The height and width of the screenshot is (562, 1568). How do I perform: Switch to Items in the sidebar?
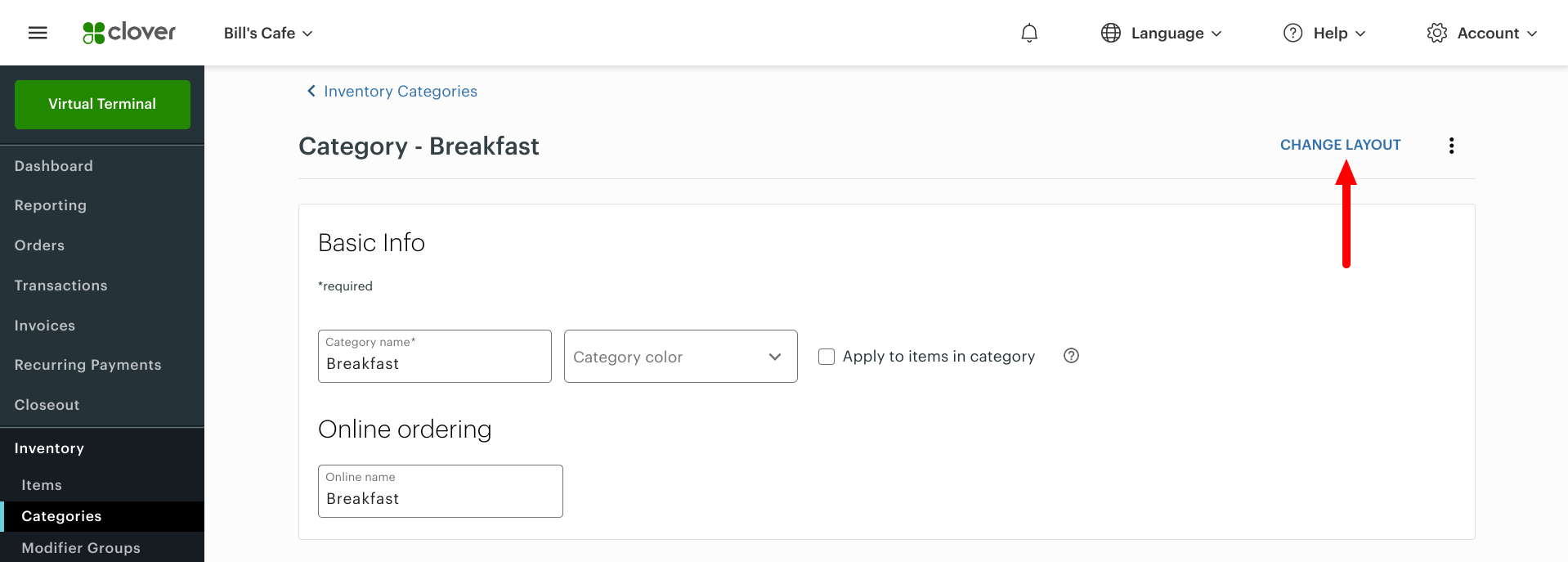coord(40,484)
